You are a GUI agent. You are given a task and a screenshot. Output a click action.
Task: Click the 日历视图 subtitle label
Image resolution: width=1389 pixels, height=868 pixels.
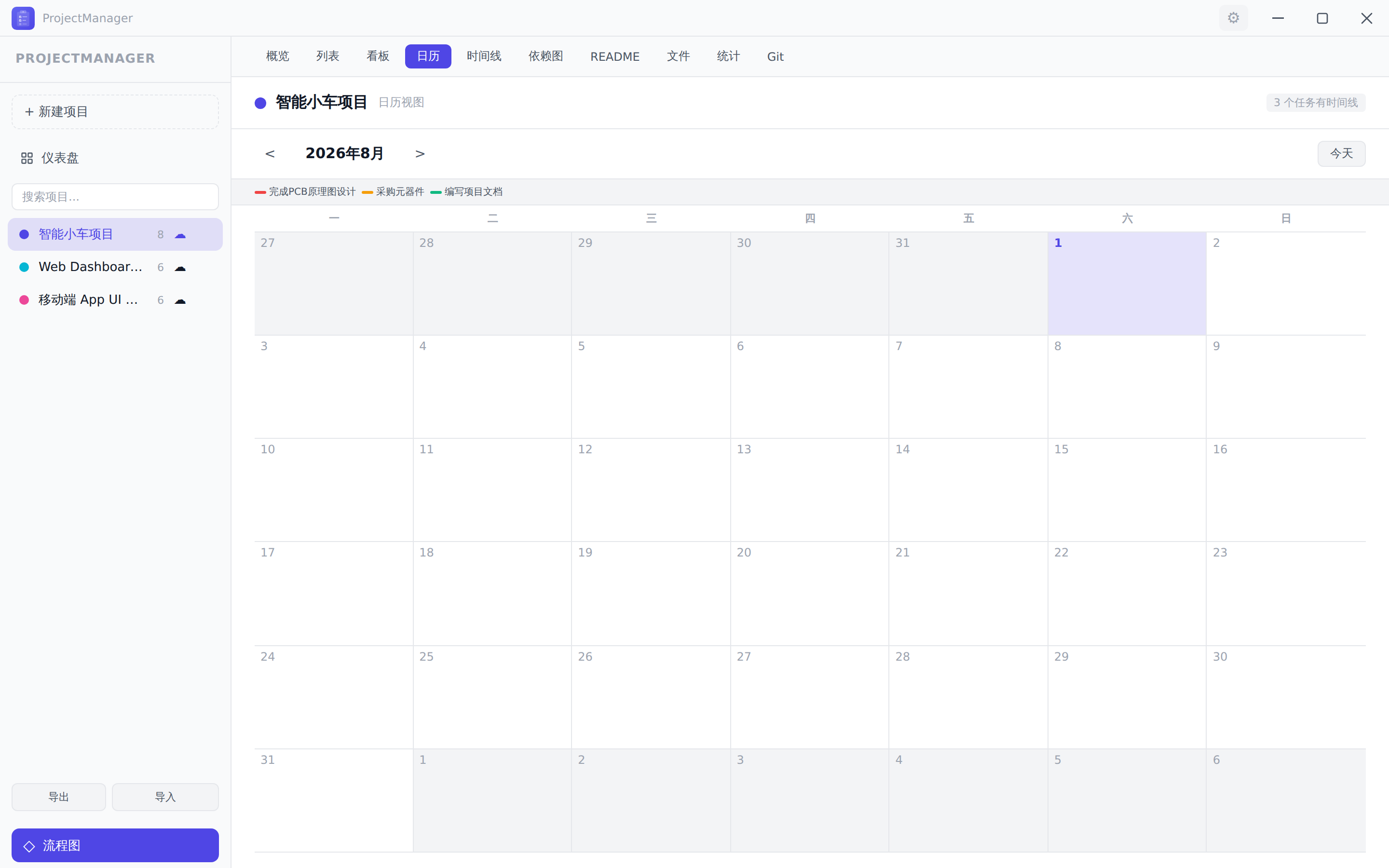tap(401, 103)
